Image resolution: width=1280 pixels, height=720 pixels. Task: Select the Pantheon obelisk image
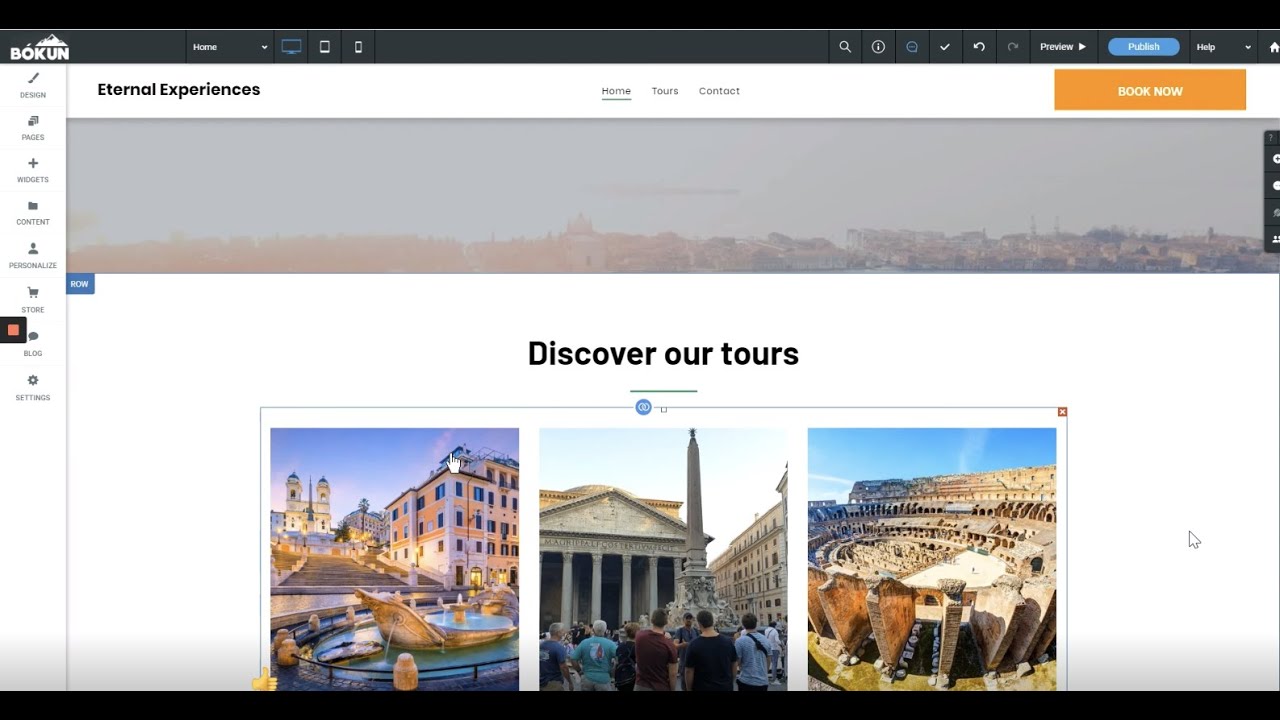[x=663, y=559]
